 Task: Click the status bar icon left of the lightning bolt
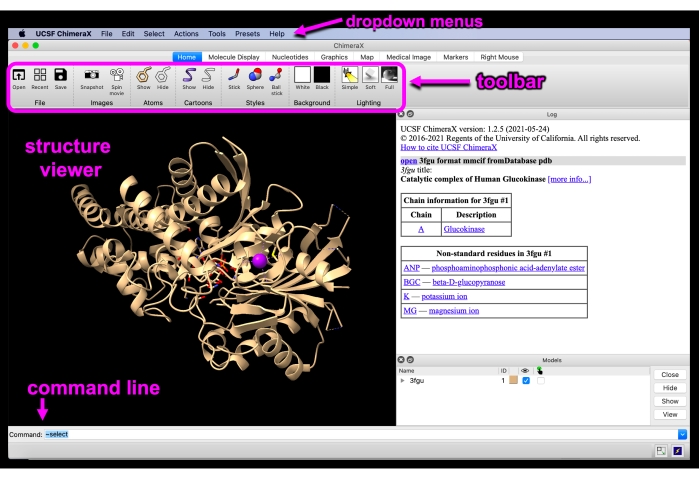pyautogui.click(x=661, y=451)
